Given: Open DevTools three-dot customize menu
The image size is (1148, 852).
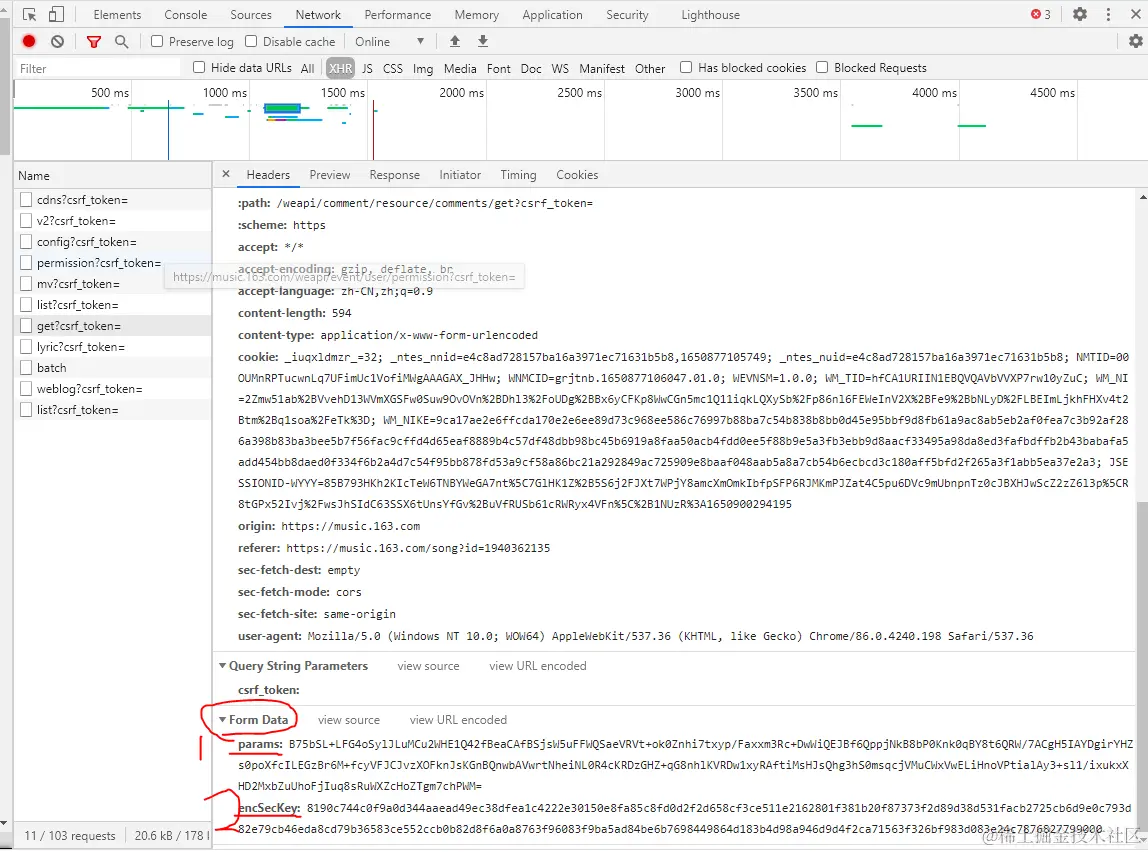Looking at the screenshot, I should point(1108,14).
